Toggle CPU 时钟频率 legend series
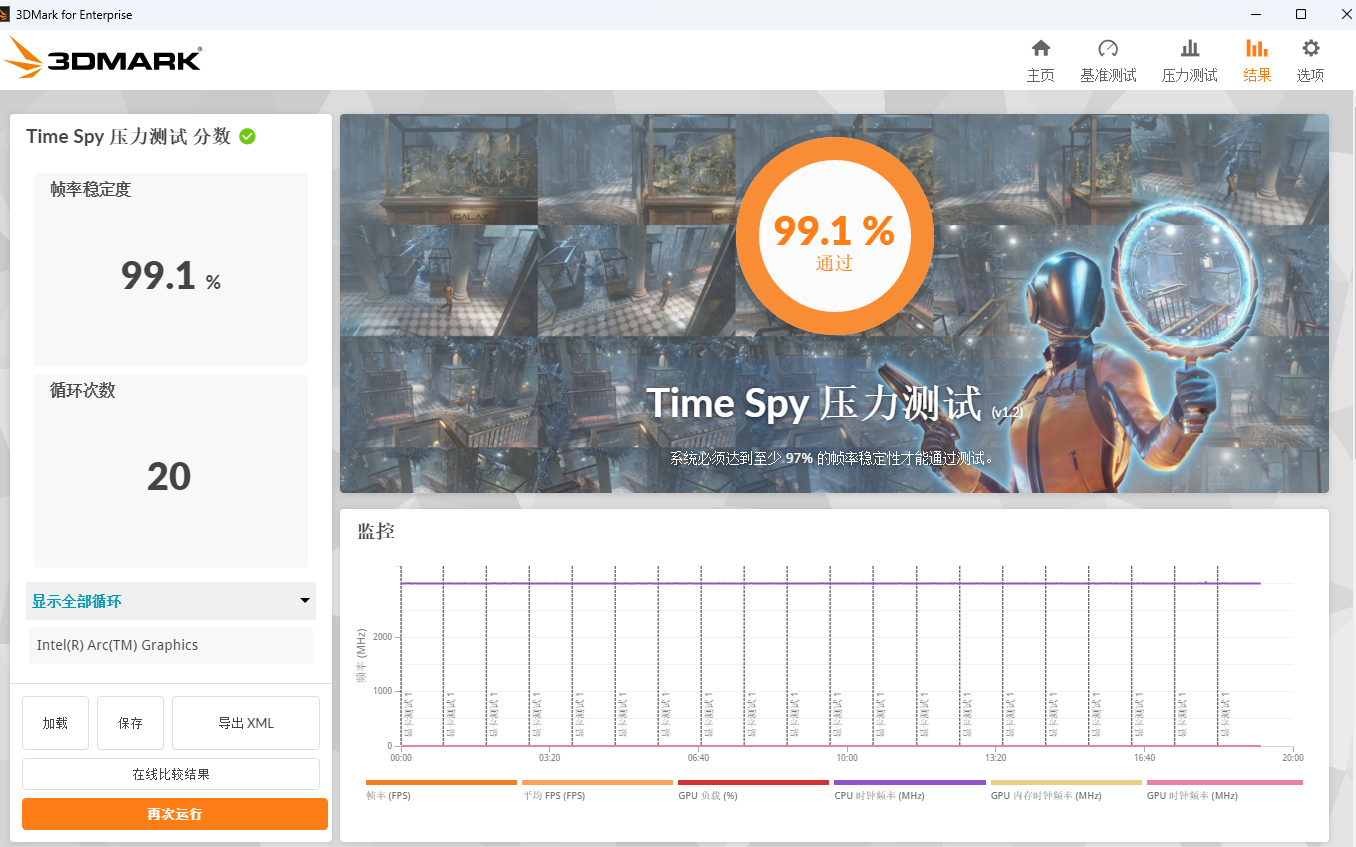 pos(909,789)
